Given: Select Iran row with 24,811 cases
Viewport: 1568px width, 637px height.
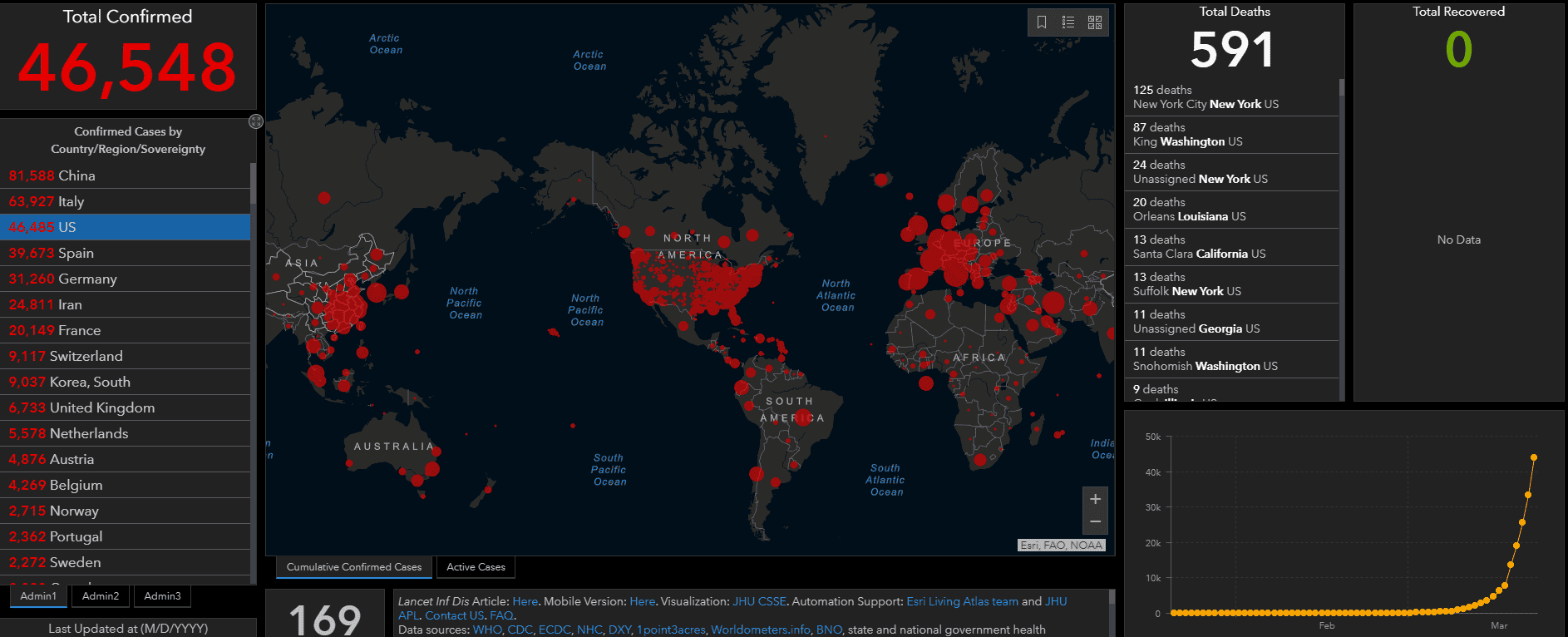Looking at the screenshot, I should (x=125, y=304).
